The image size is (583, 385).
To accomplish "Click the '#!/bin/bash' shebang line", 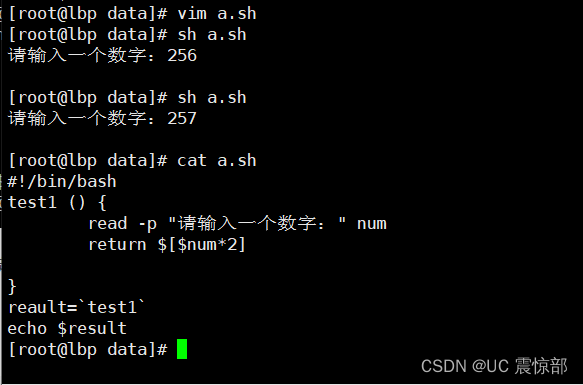I will click(62, 182).
